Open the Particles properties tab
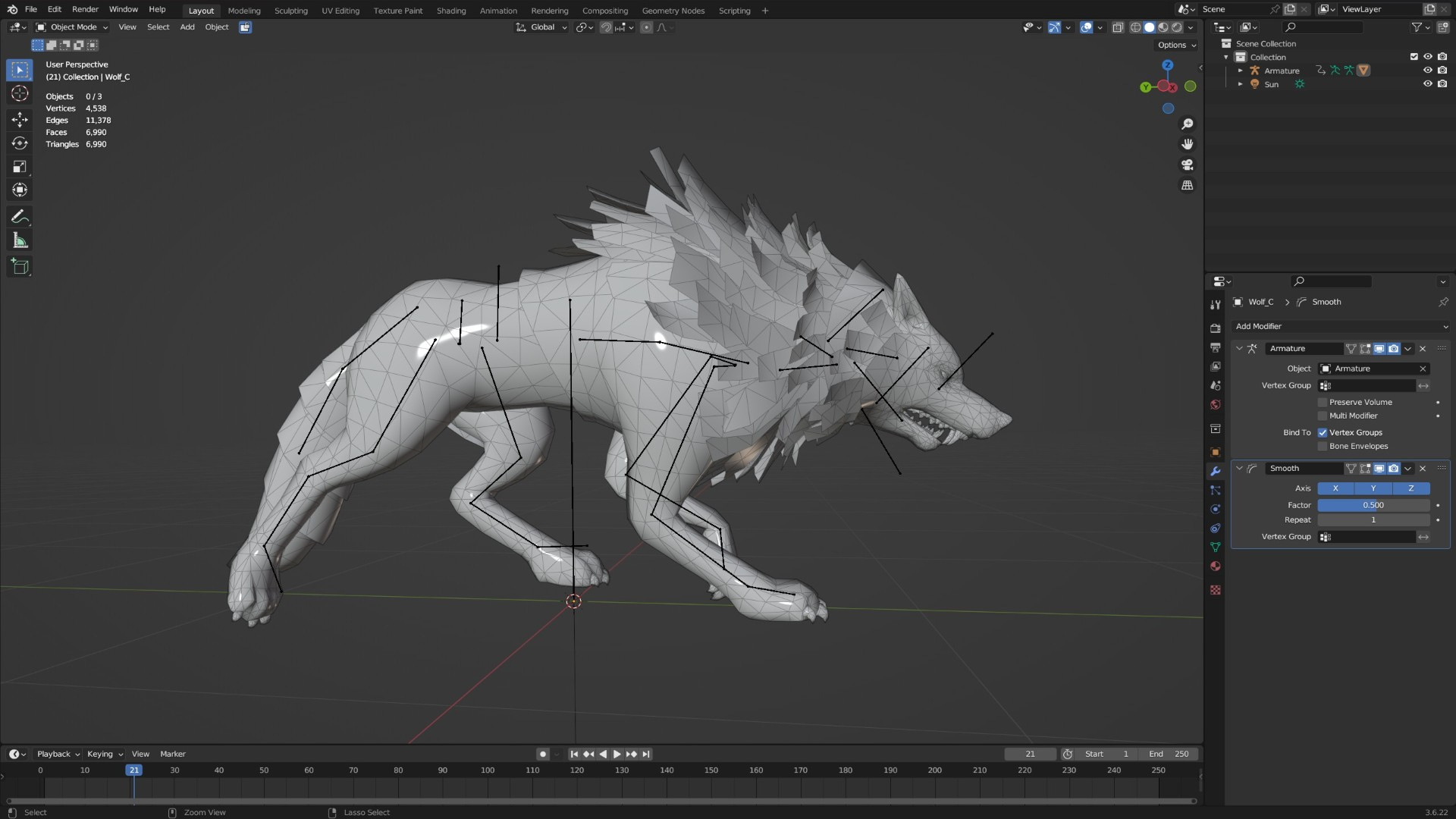 coord(1216,490)
